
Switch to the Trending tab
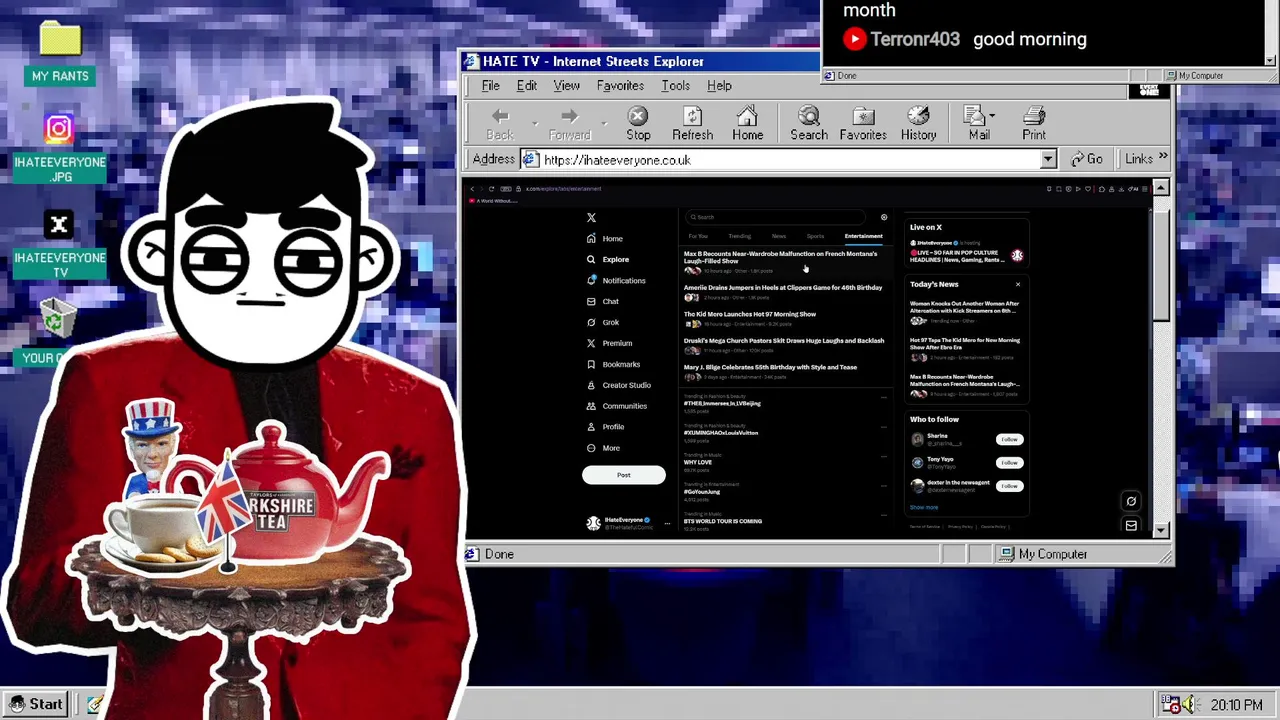739,236
